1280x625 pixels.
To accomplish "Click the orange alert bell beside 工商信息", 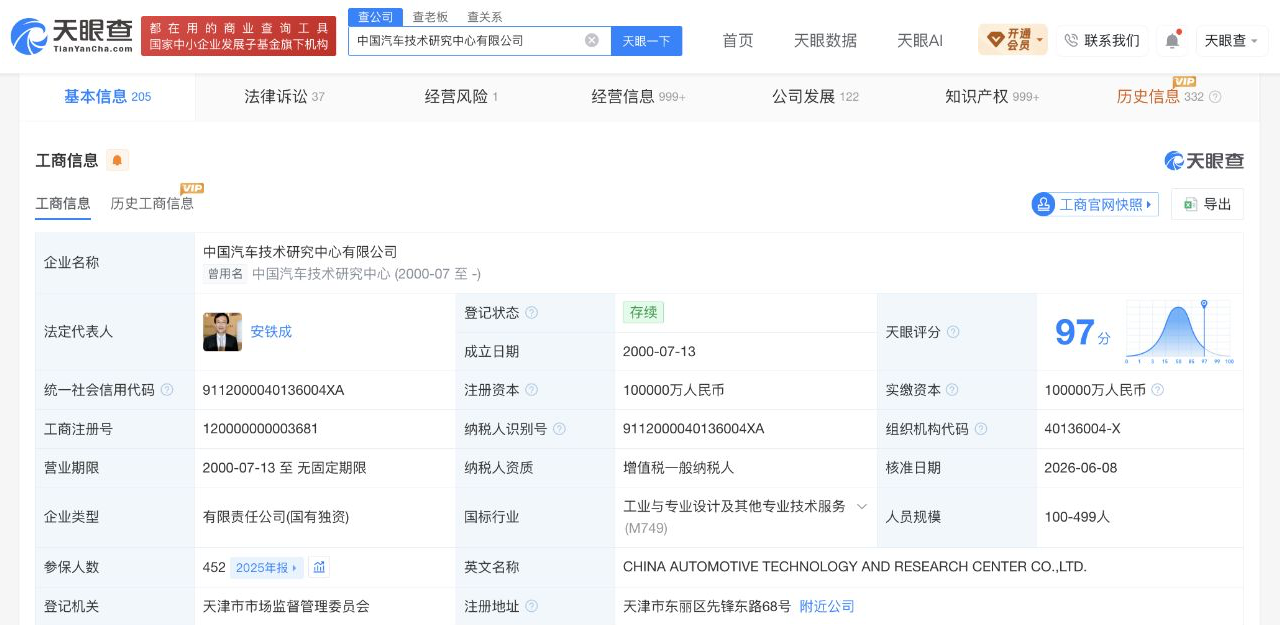I will [117, 160].
